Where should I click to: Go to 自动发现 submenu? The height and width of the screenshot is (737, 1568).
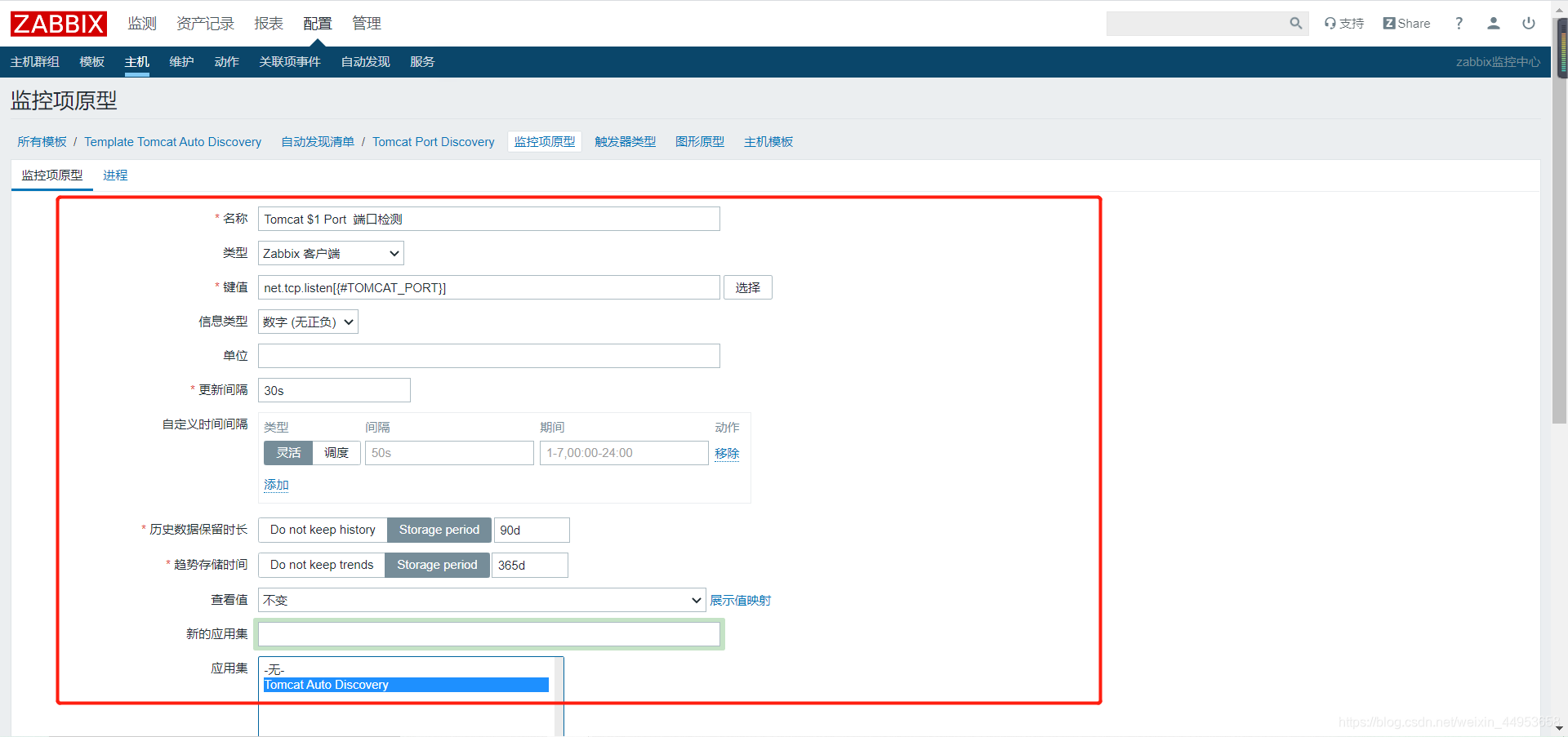365,62
